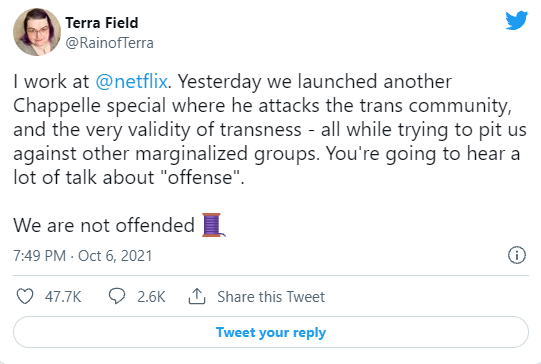Click the 2.6K replies count
The width and height of the screenshot is (541, 364).
point(151,297)
